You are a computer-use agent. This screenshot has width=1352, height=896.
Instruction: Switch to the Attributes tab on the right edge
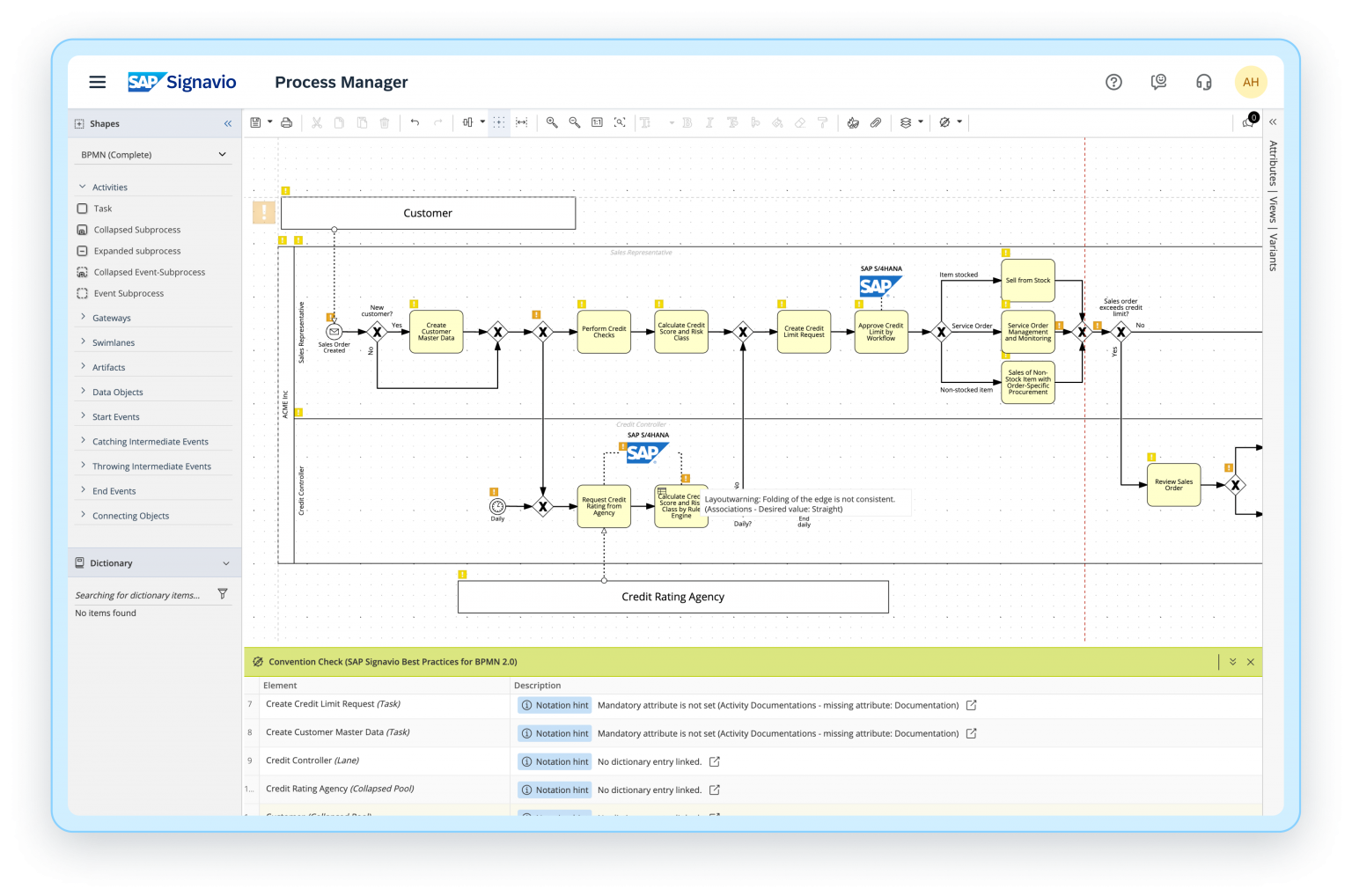click(x=1271, y=163)
